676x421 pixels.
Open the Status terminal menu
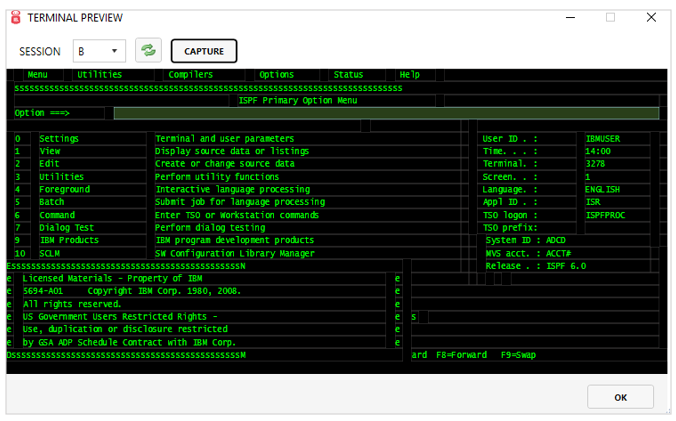click(x=348, y=75)
